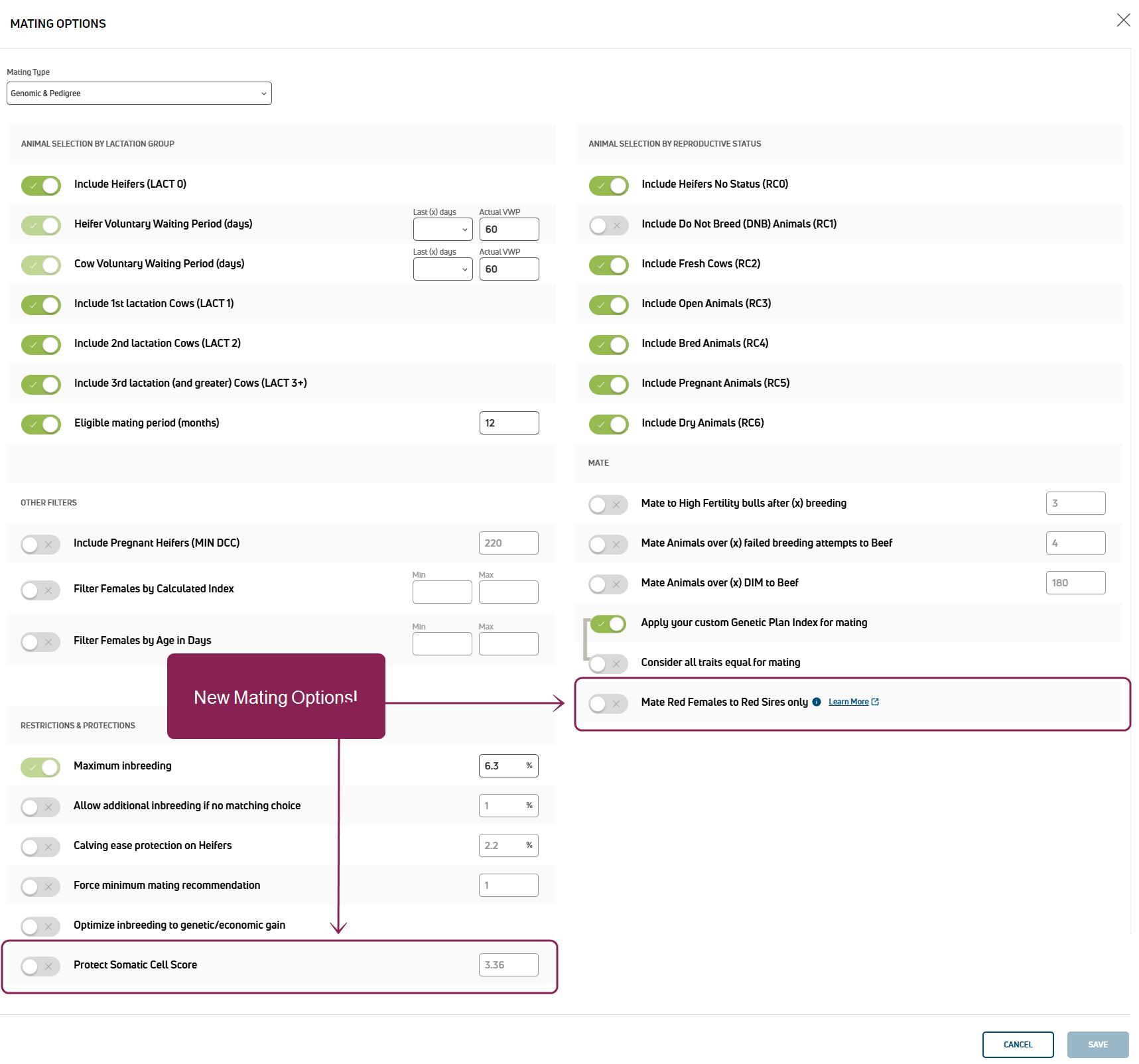Image resolution: width=1139 pixels, height=1064 pixels.
Task: Switch on Filter Females by Age in Days
Action: (40, 641)
